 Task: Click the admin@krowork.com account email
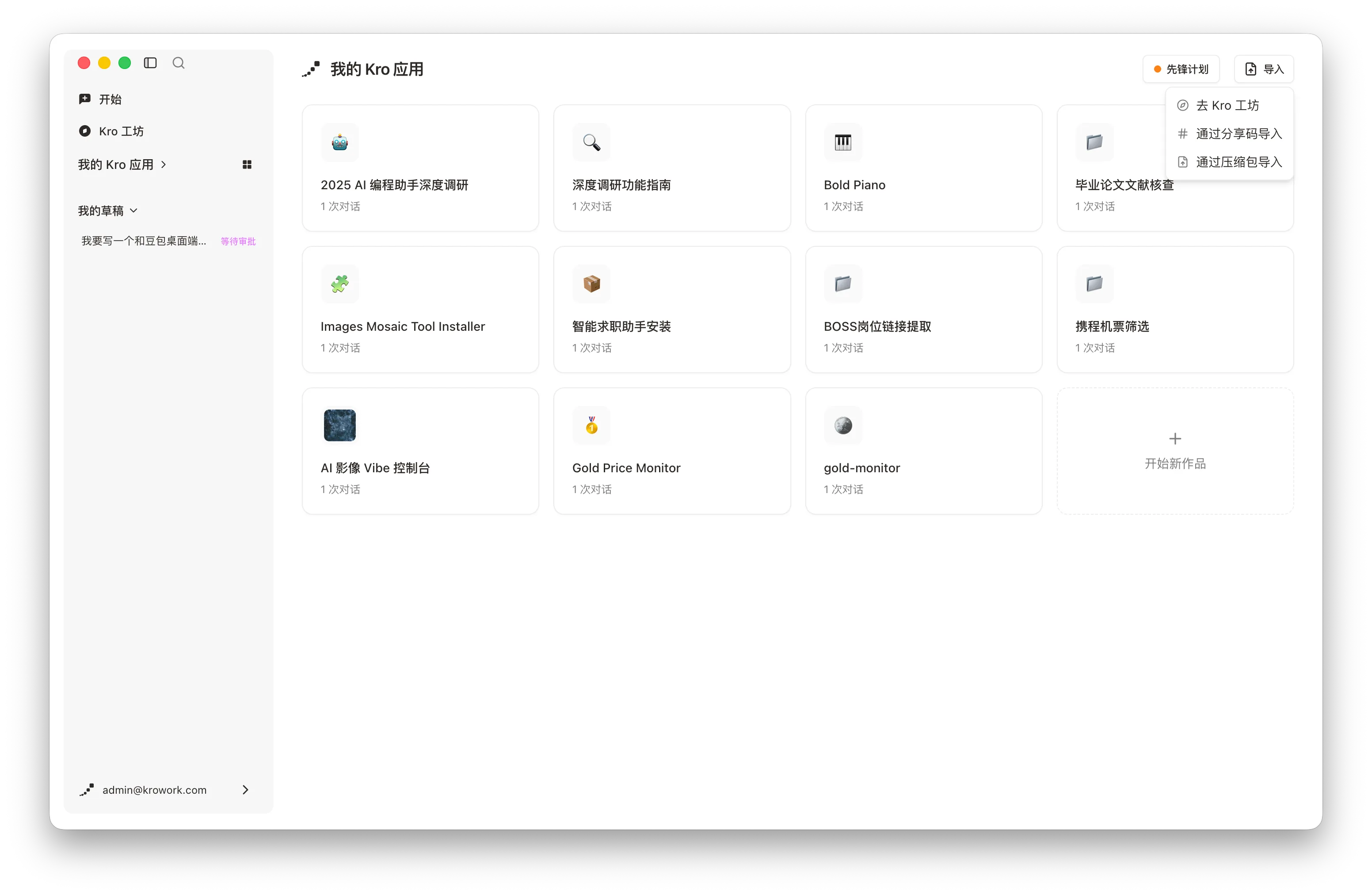(155, 790)
